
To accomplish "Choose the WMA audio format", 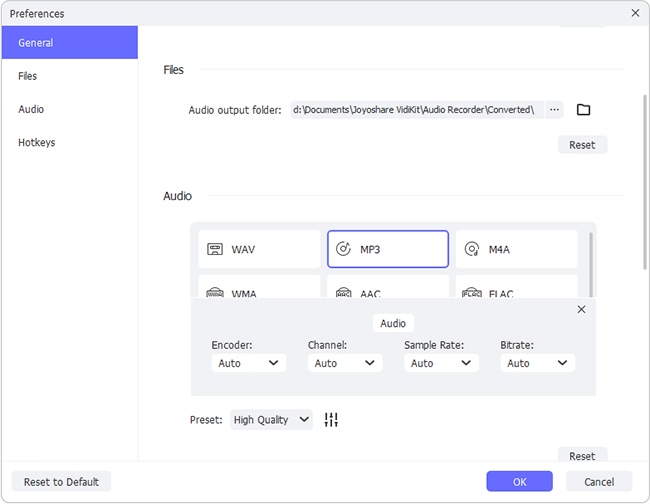I will pos(259,287).
